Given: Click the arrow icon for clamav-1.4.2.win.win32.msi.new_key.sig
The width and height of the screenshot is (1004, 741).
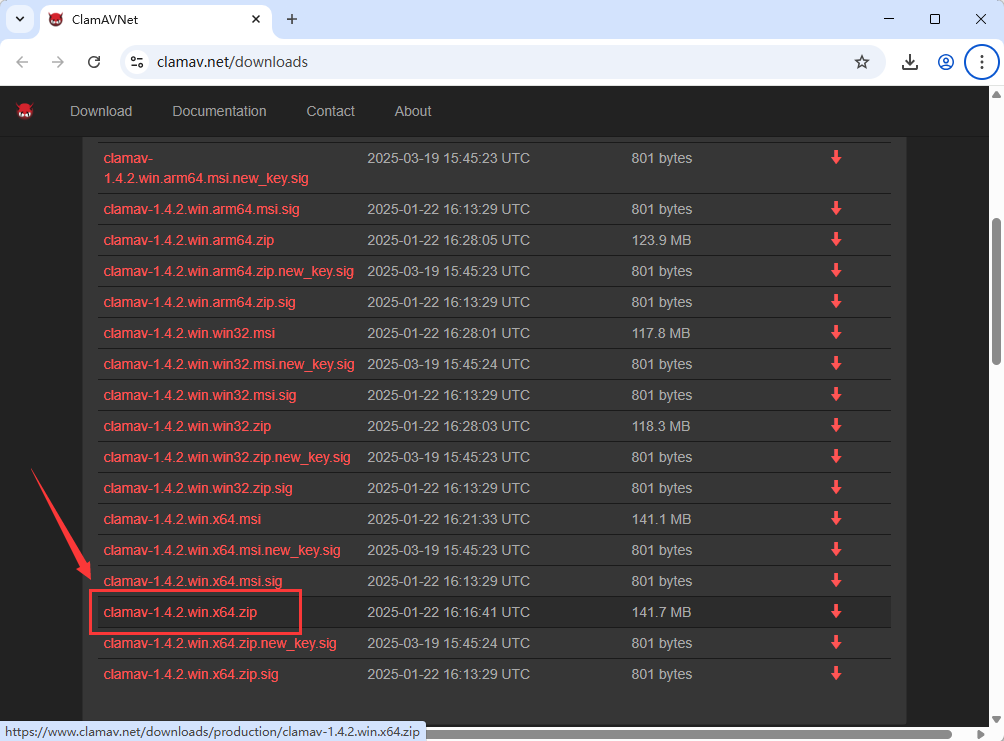Looking at the screenshot, I should coord(836,364).
